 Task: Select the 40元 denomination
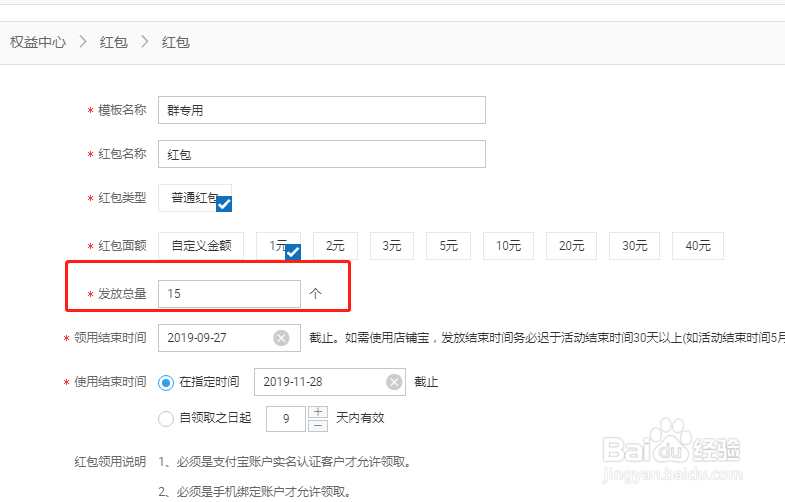[x=698, y=246]
